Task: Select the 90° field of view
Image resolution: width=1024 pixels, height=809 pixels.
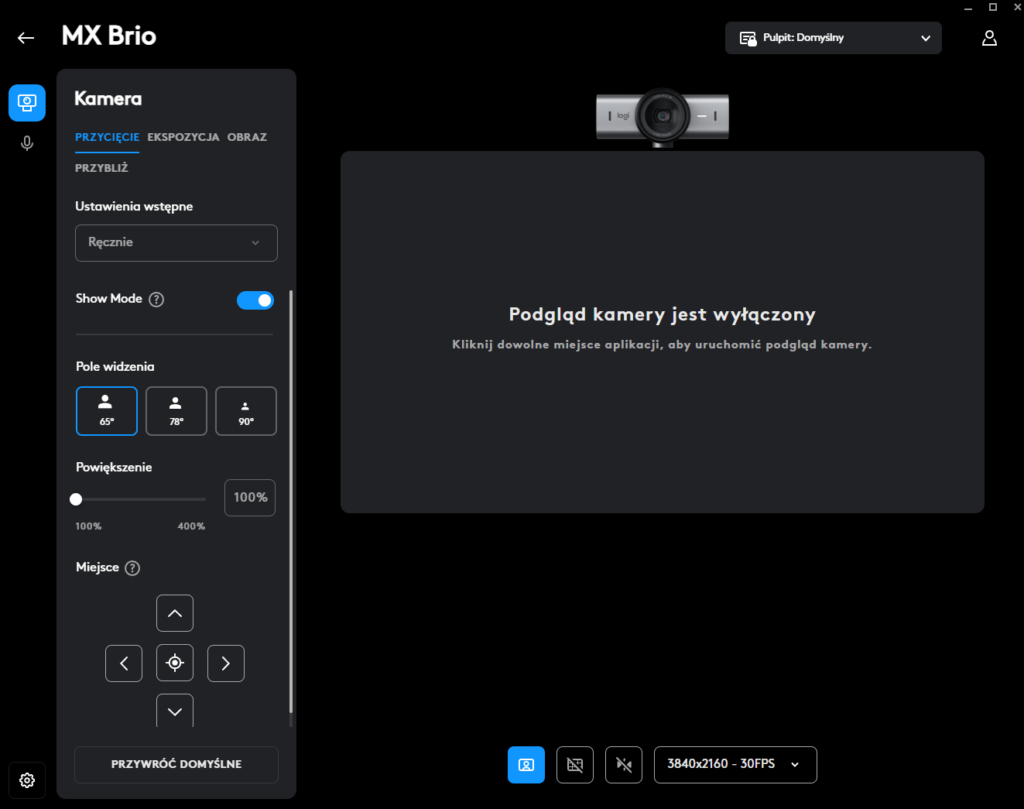Action: (246, 411)
